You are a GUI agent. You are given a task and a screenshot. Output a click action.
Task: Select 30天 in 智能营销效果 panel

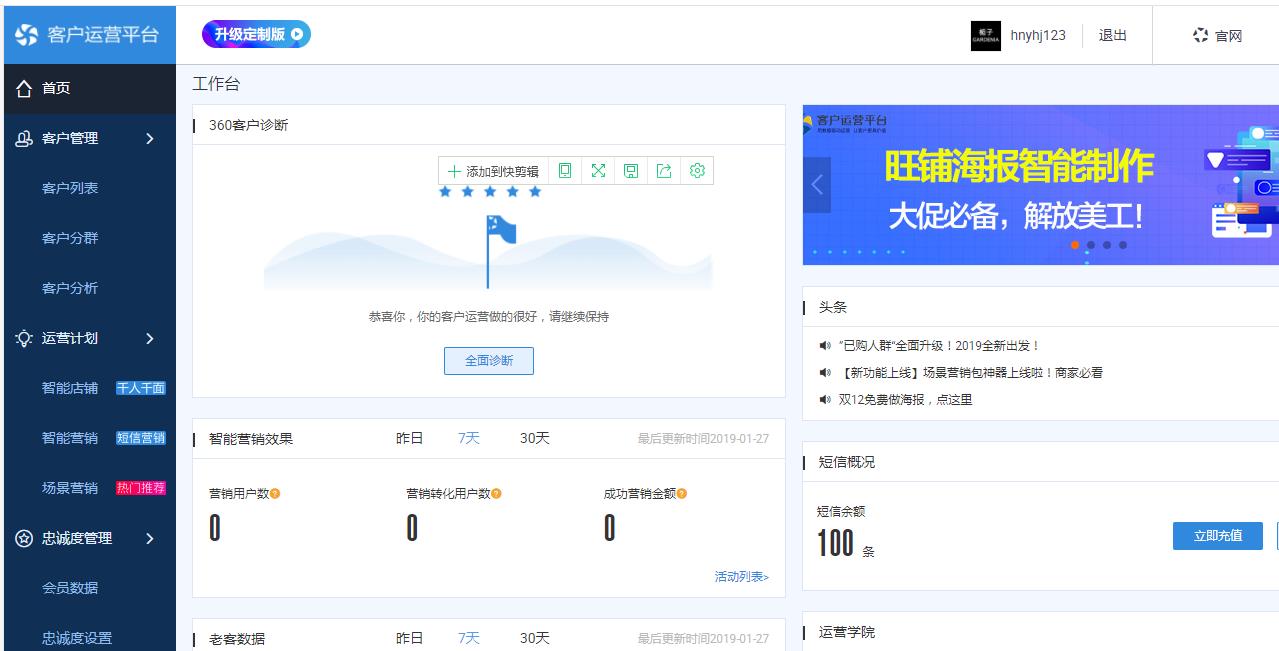coord(534,438)
